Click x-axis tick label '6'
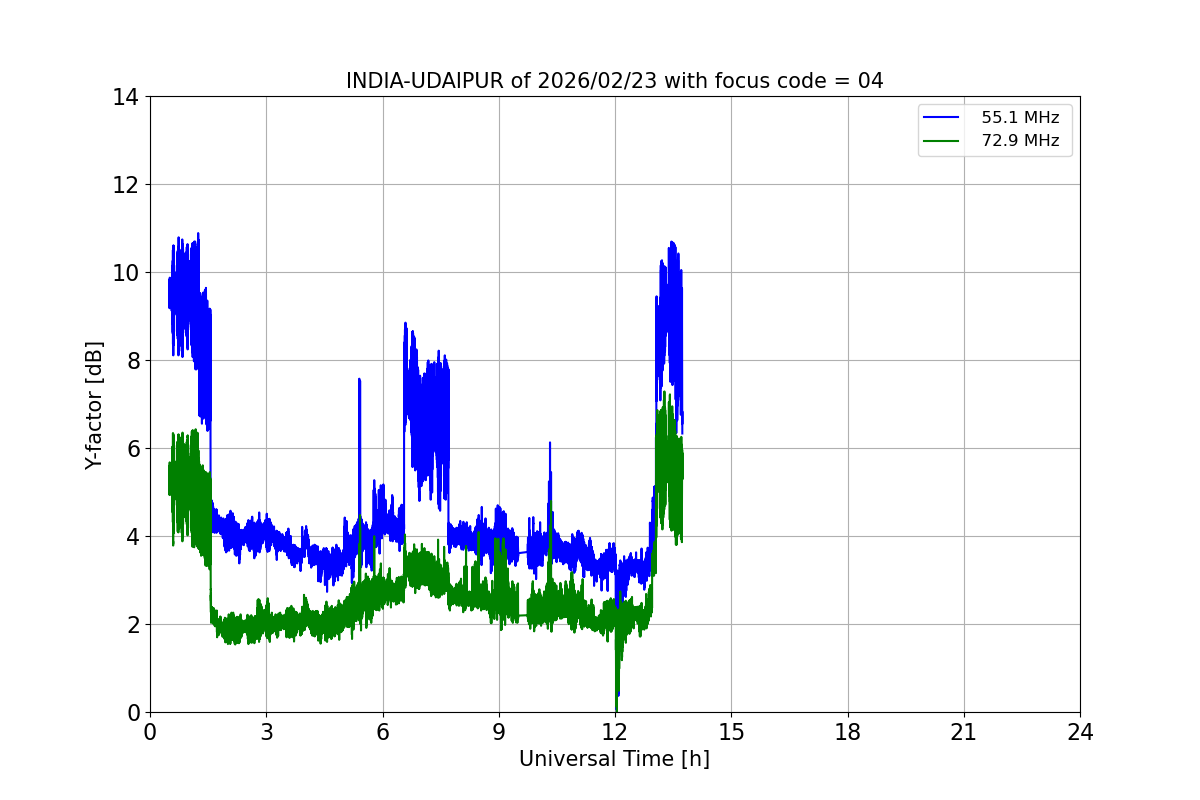This screenshot has height=800, width=1200. coord(382,732)
